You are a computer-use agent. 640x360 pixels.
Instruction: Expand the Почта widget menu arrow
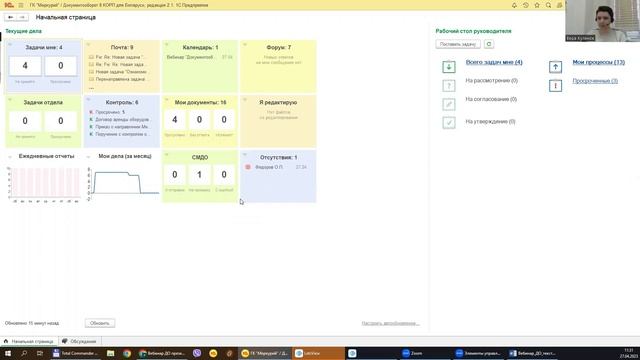(88, 44)
